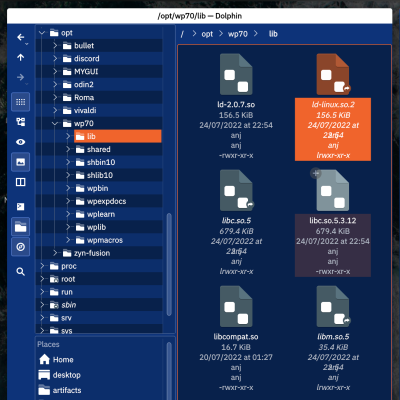Open the back history dropdown arrow
Image resolution: width=400 pixels, height=400 pixels.
(27, 44)
